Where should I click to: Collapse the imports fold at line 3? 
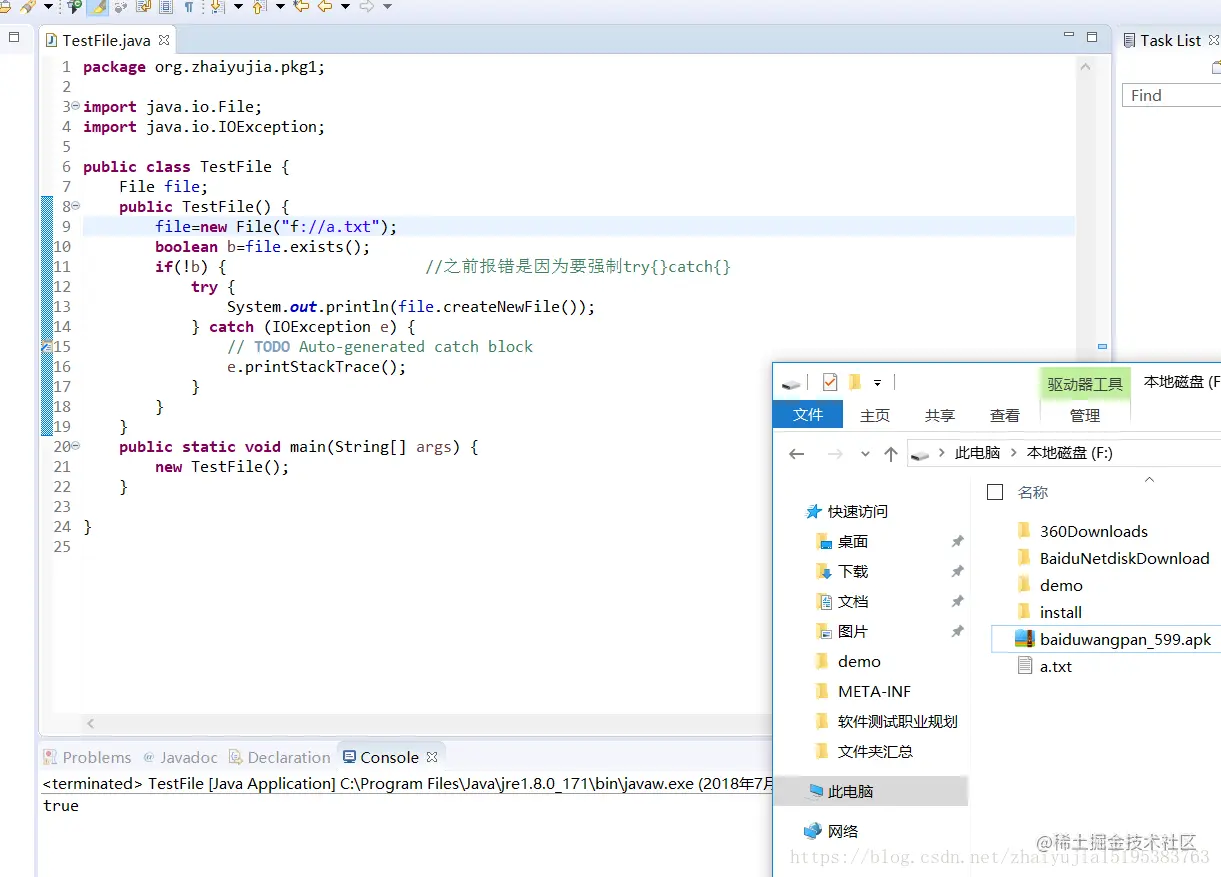click(76, 106)
